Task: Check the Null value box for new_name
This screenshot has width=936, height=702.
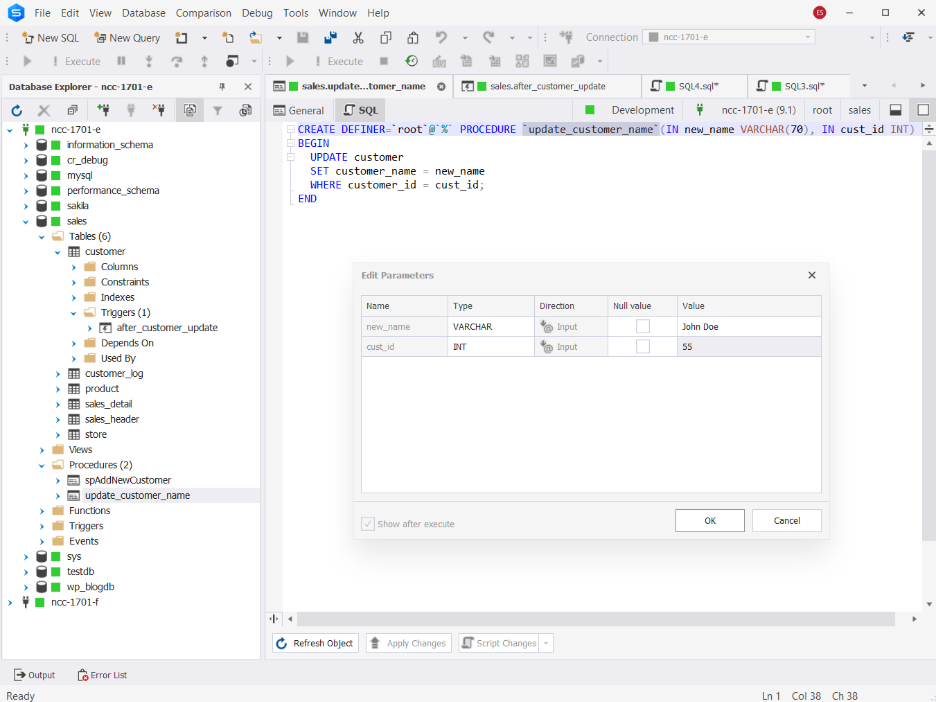Action: (x=642, y=327)
